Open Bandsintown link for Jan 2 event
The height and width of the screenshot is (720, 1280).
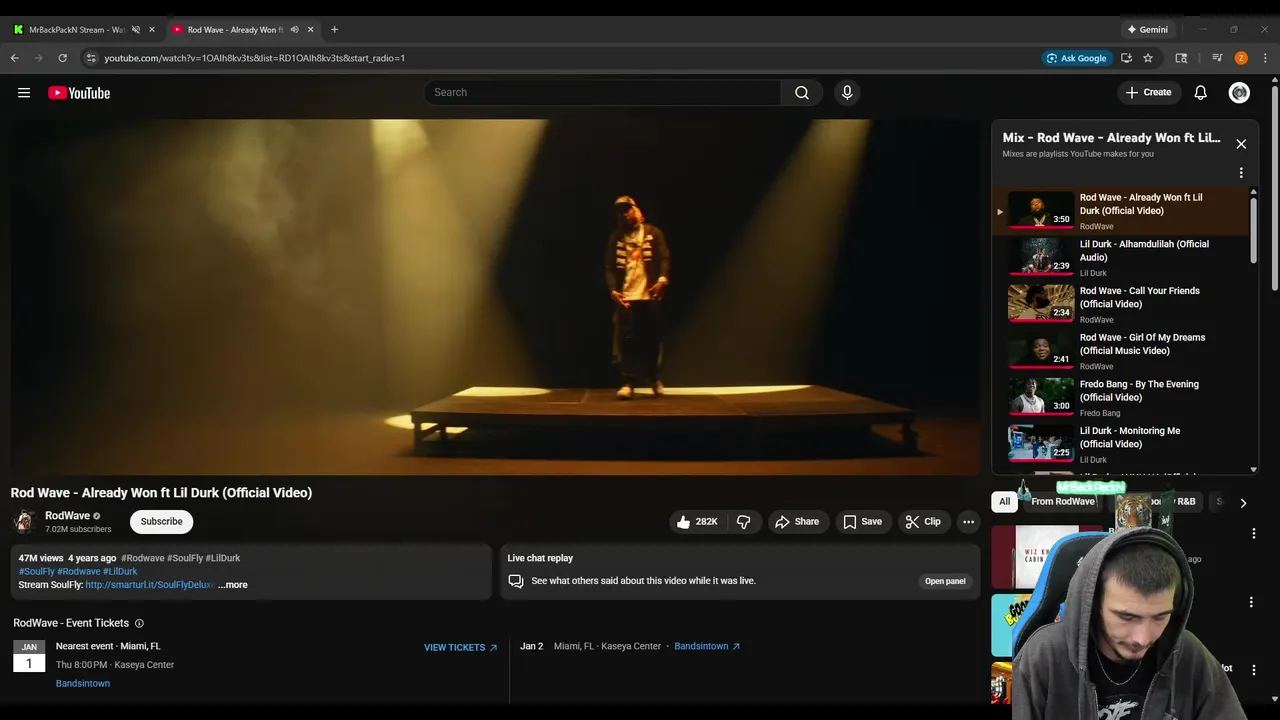click(x=707, y=647)
